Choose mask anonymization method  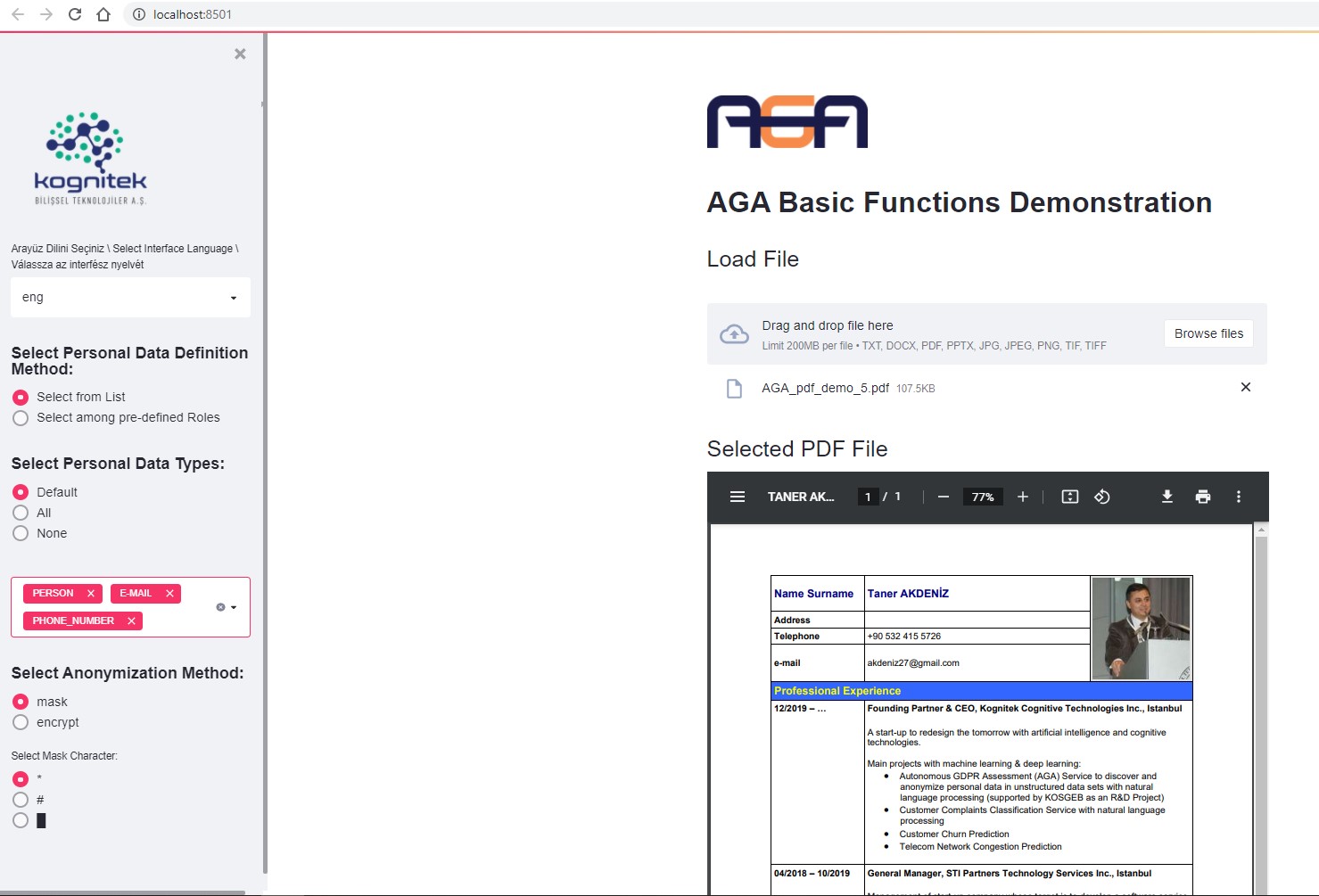[x=40, y=702]
